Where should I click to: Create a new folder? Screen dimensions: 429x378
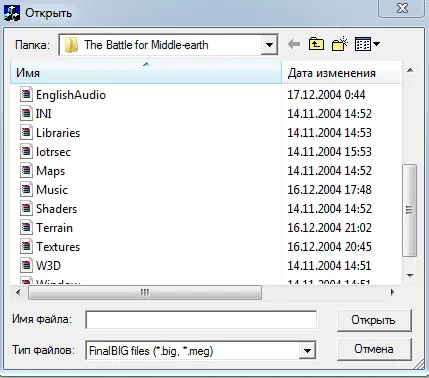coord(340,44)
